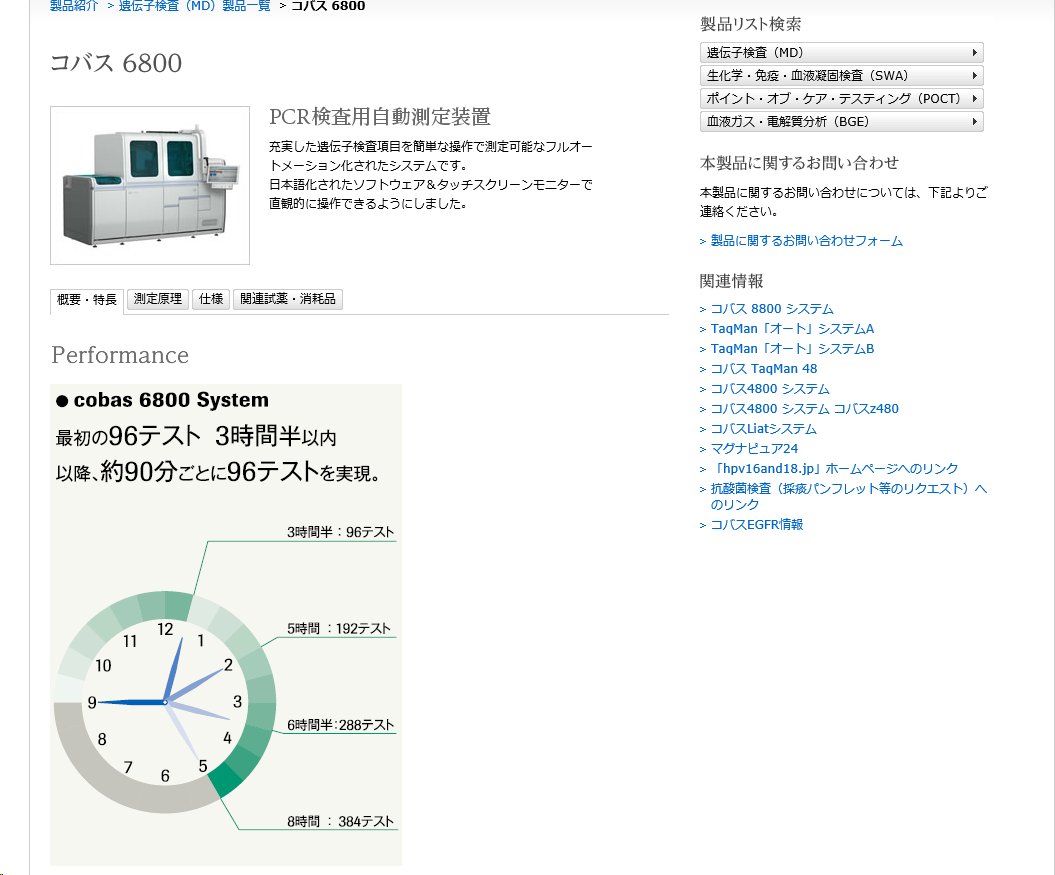Open 製品に関するお問い合わせフォーム link
This screenshot has height=875, width=1055.
[807, 240]
